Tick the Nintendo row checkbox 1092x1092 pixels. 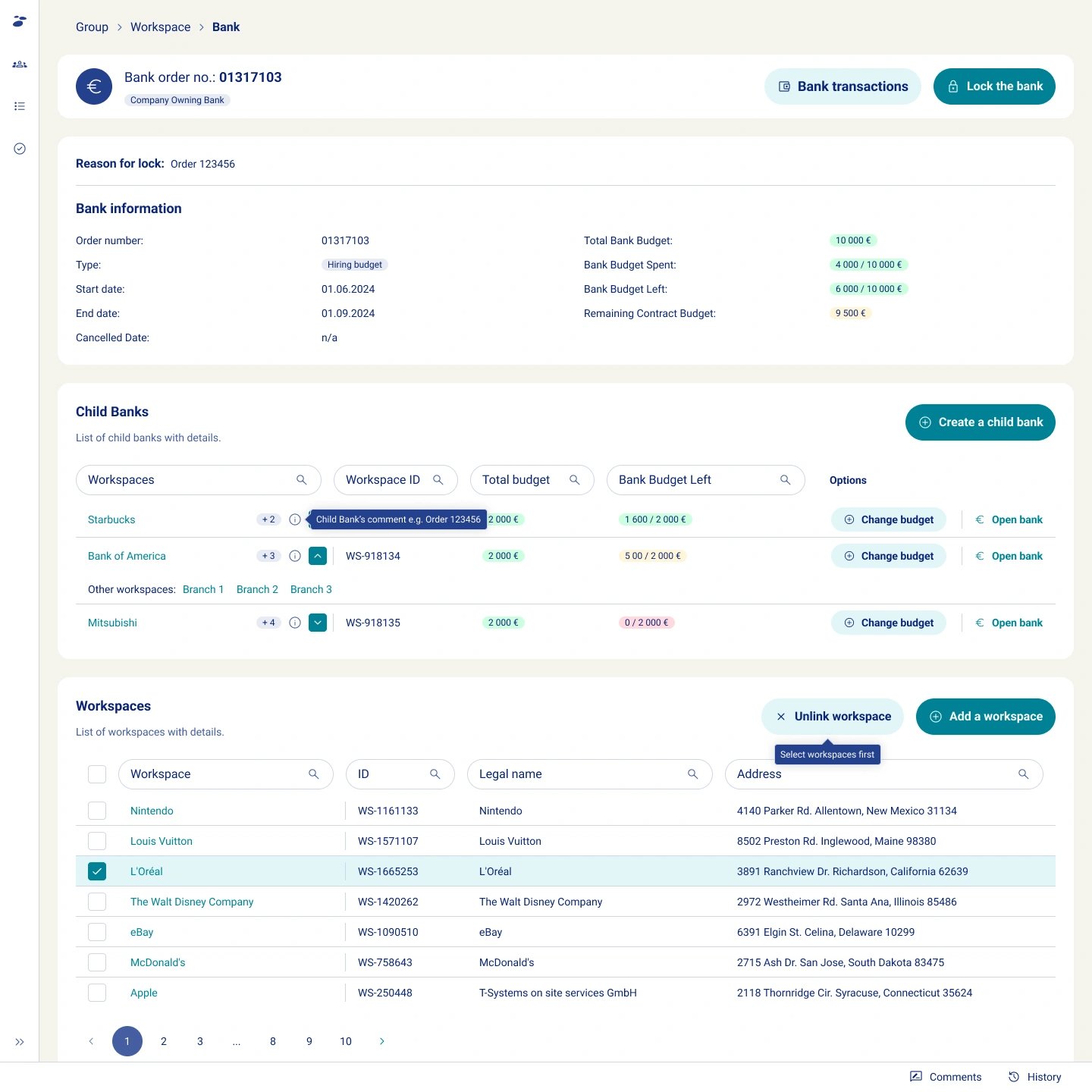pyautogui.click(x=97, y=811)
